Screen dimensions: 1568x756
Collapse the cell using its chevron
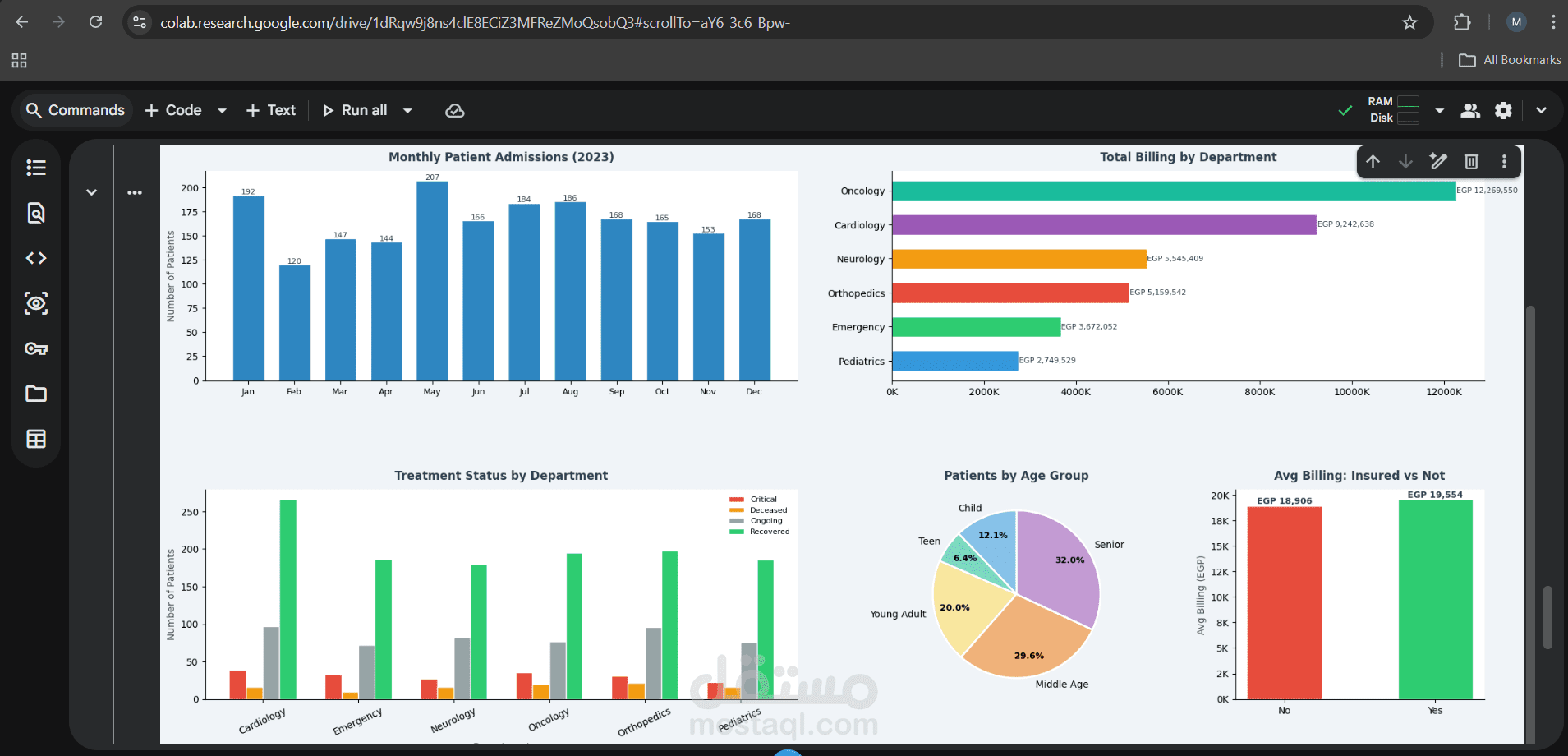91,191
